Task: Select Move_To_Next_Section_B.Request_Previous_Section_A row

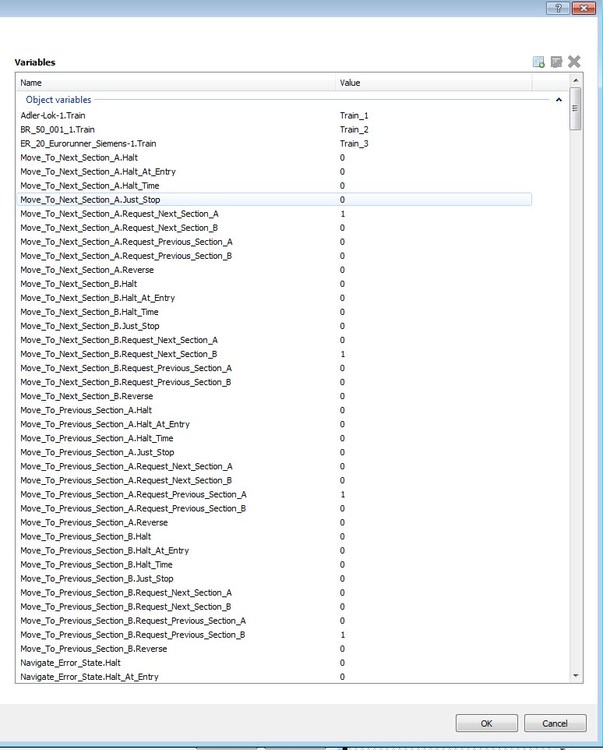Action: [x=274, y=368]
